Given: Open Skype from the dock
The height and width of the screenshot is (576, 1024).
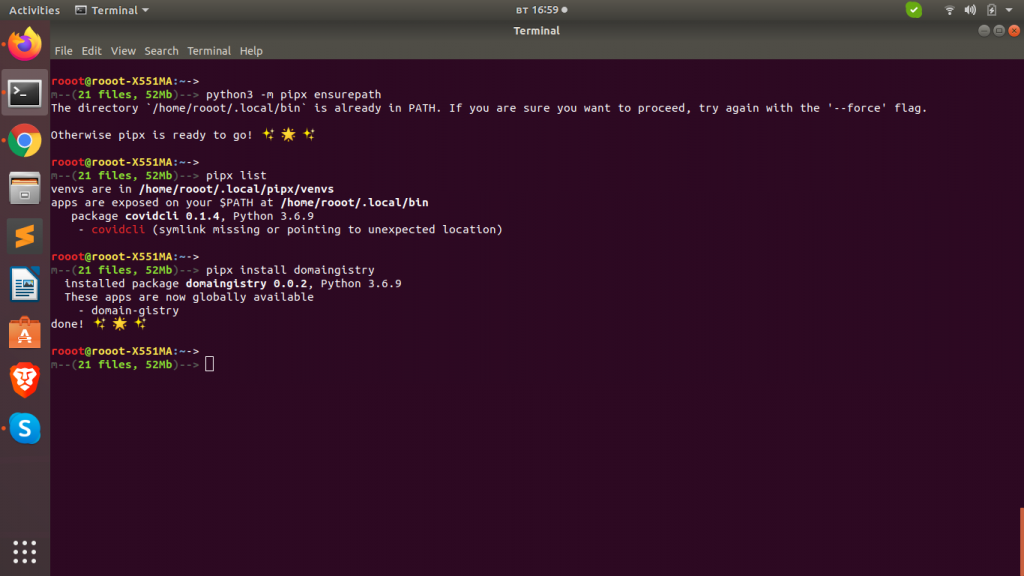Looking at the screenshot, I should click(x=23, y=429).
